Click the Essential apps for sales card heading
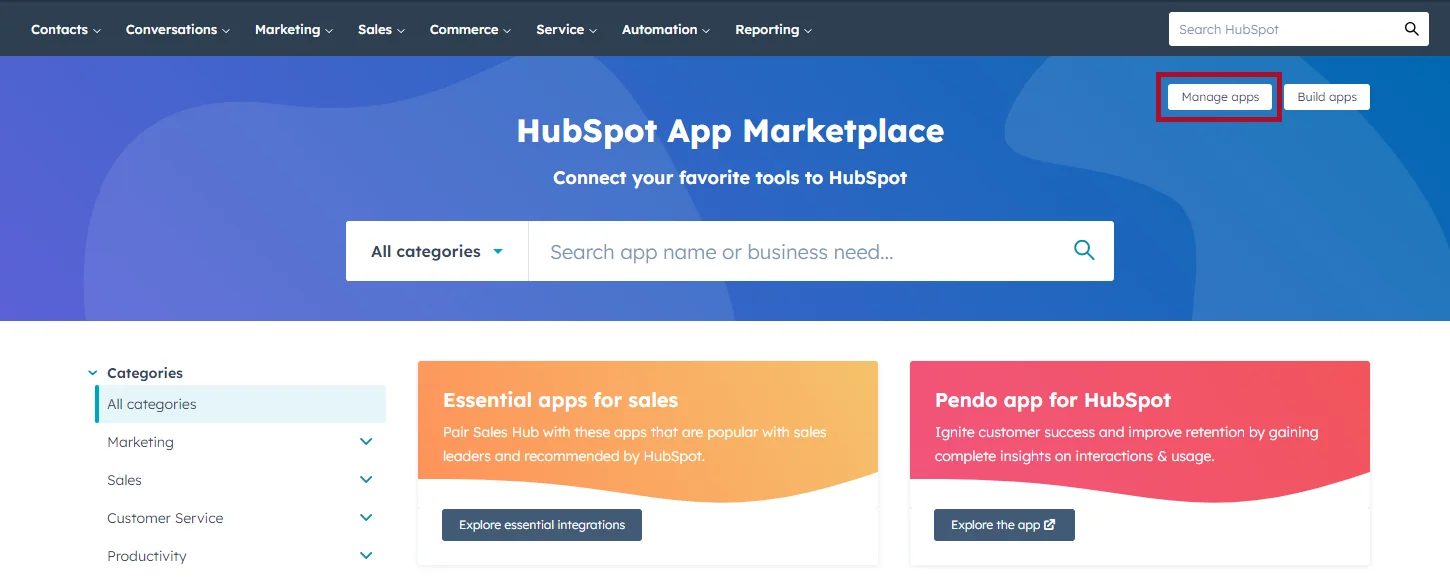 pos(560,400)
